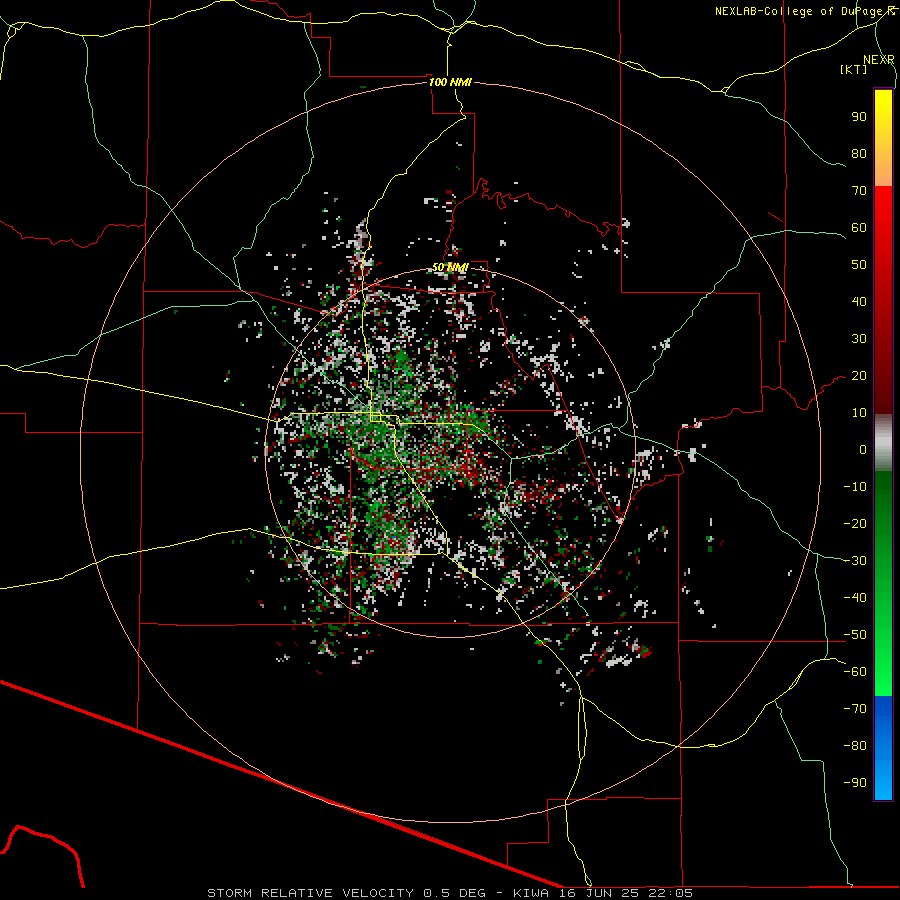Screen dimensions: 900x900
Task: Select the 40 value on velocity scale
Action: click(859, 301)
